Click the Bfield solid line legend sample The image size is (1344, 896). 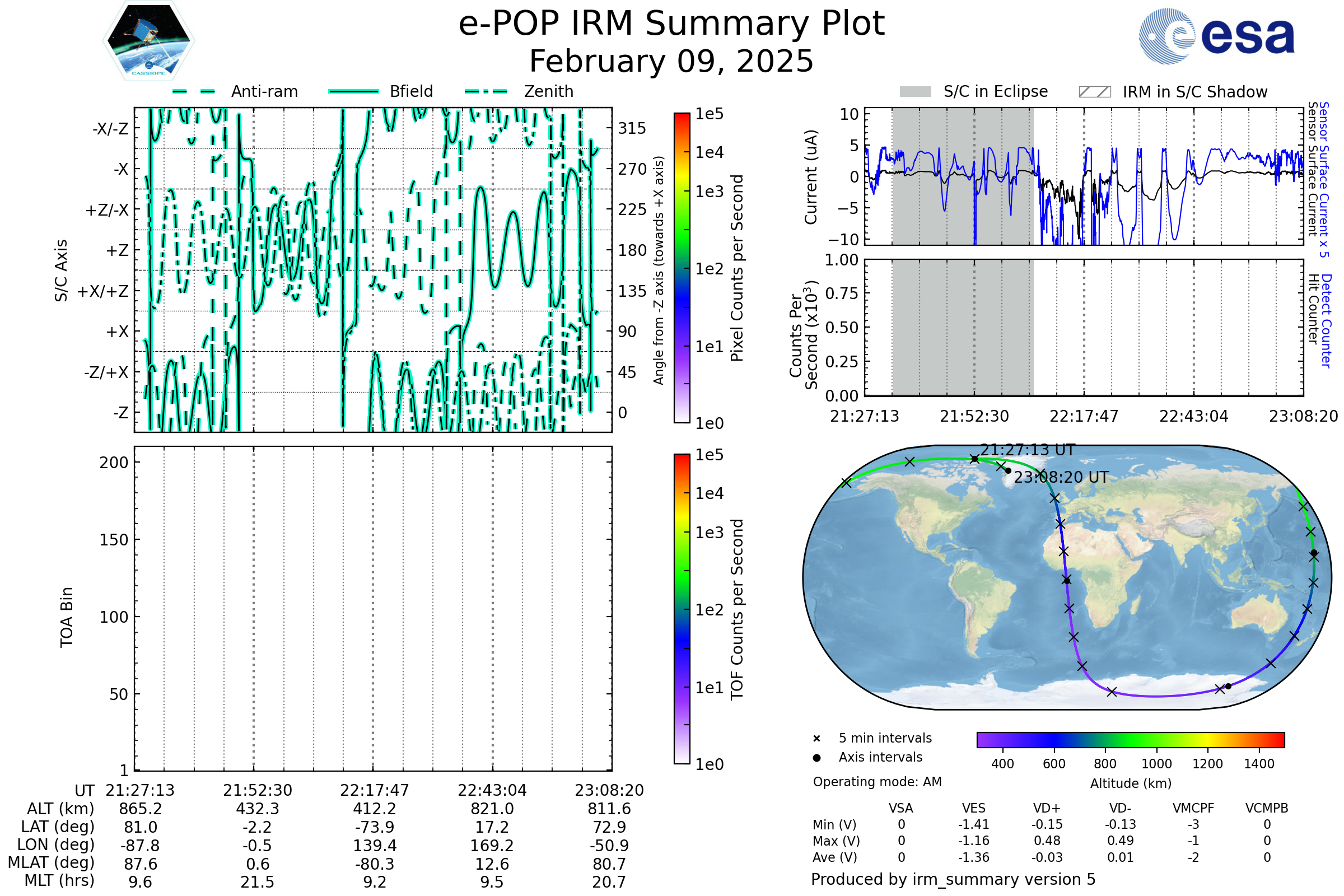click(354, 91)
